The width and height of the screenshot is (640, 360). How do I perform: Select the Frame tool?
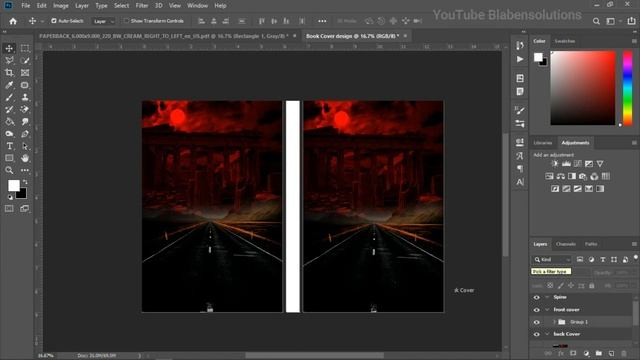click(25, 73)
